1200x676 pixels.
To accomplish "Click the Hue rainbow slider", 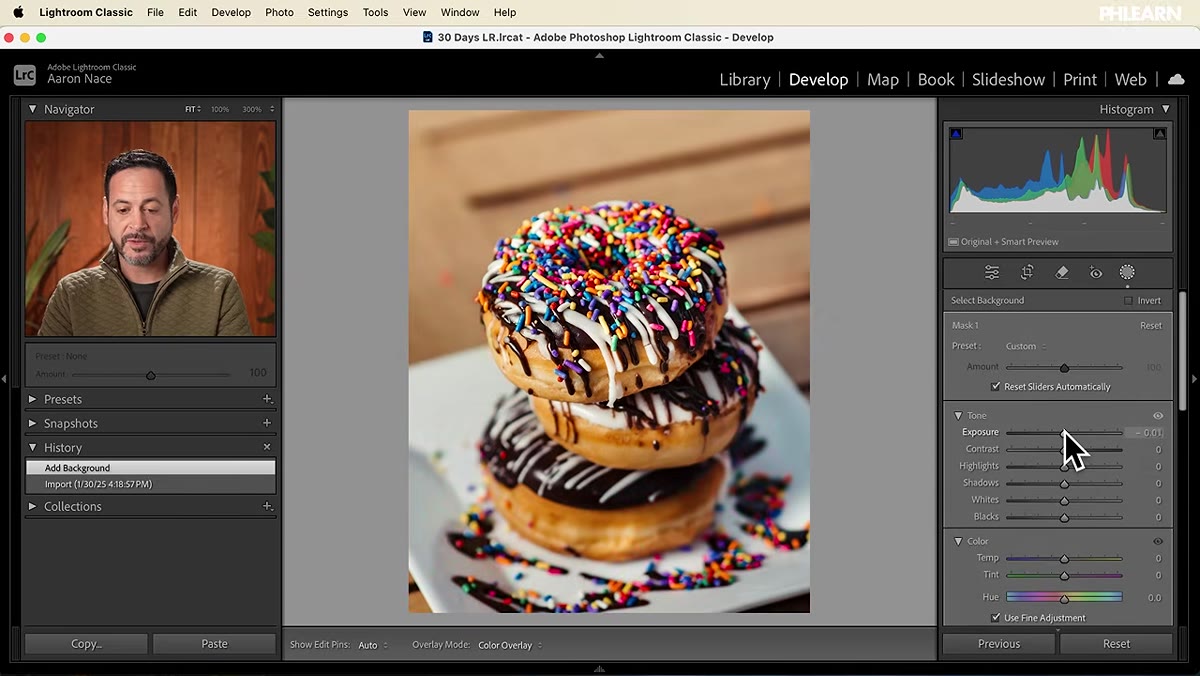I will 1064,597.
